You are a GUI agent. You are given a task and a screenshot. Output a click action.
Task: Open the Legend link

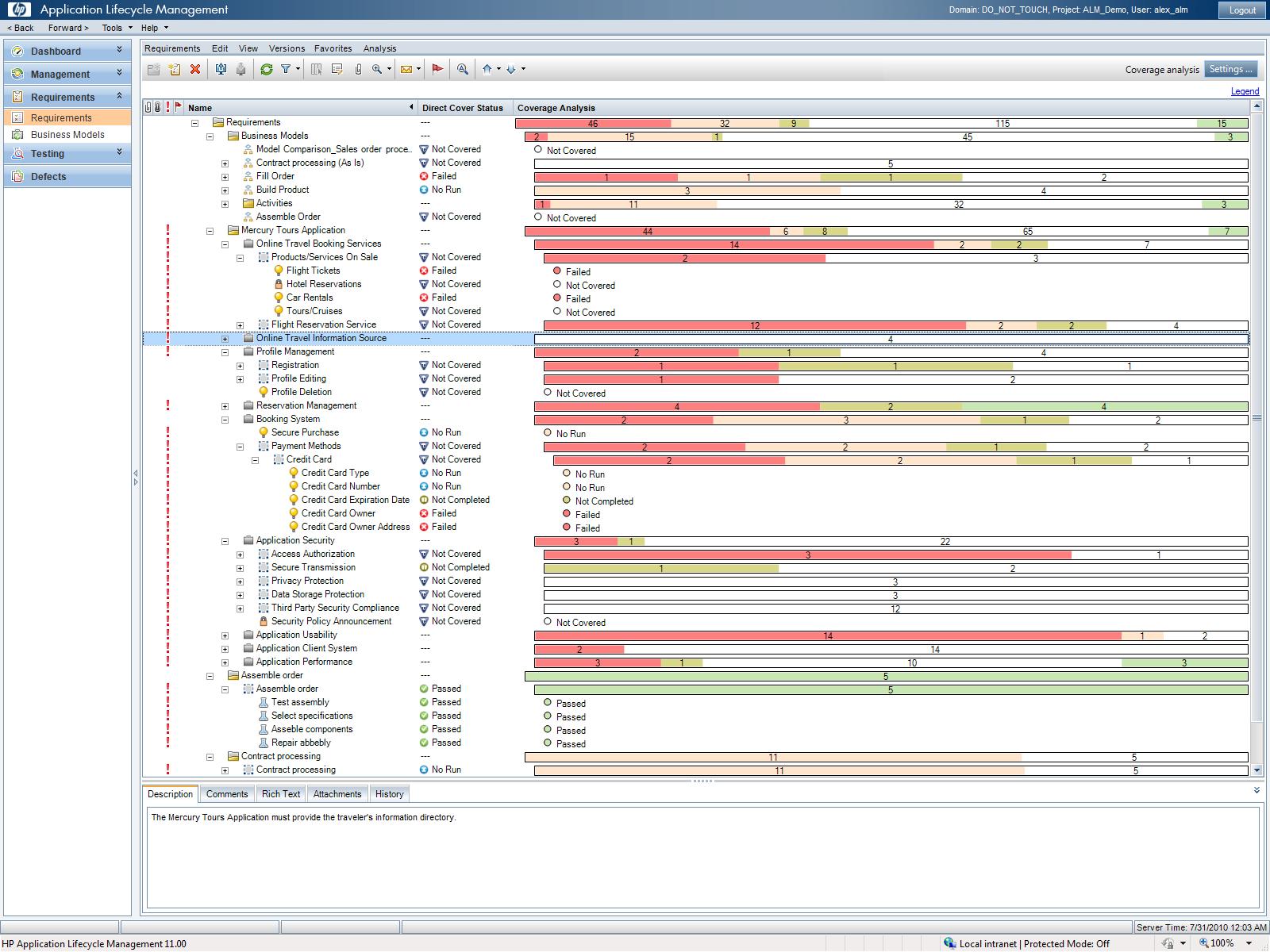1245,91
